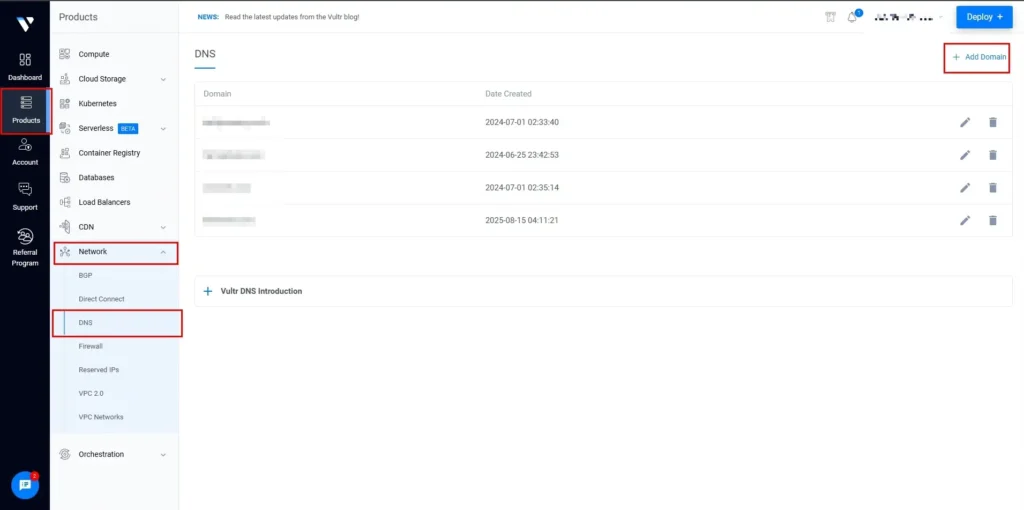
Task: Edit the domain created 2024-06-25 23:42:53
Action: coord(965,155)
